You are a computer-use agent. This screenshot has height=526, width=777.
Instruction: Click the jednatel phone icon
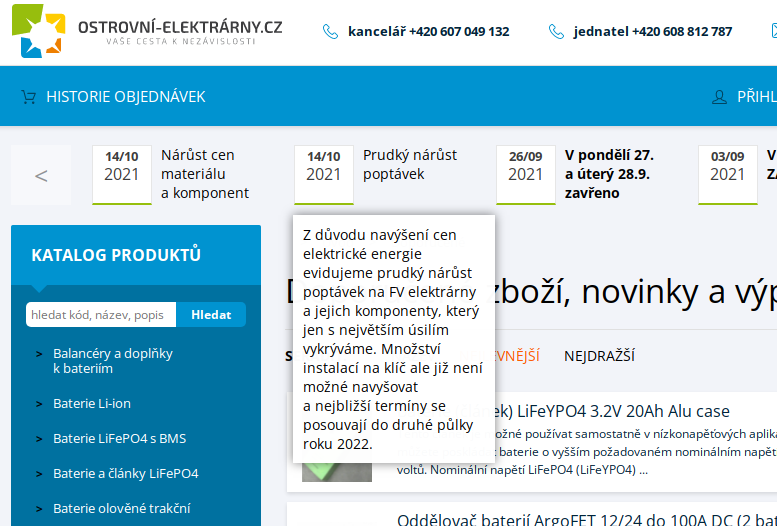(556, 32)
